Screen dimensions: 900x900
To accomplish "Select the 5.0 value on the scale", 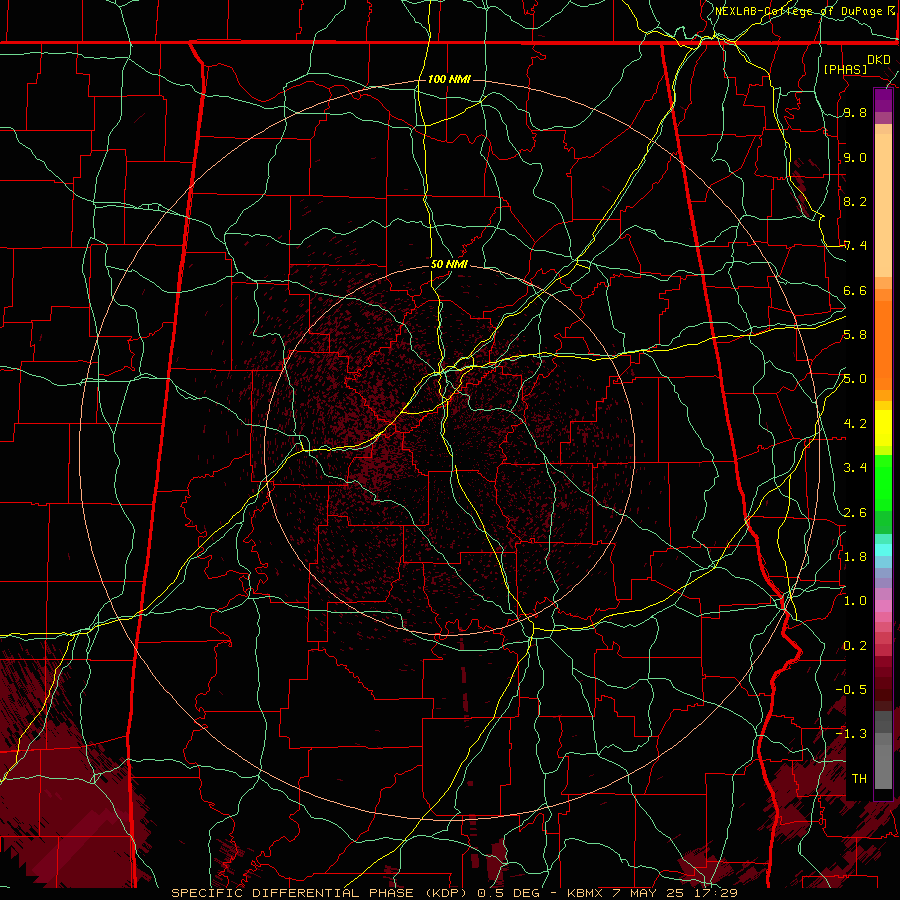I will 855,379.
